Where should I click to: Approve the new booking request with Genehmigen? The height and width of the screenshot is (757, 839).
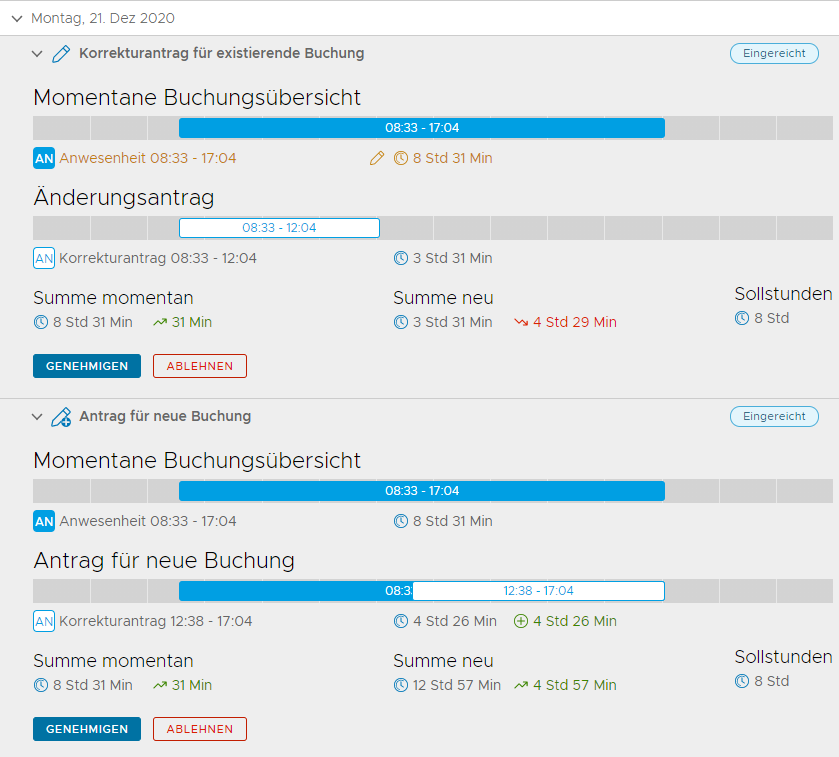[x=87, y=729]
